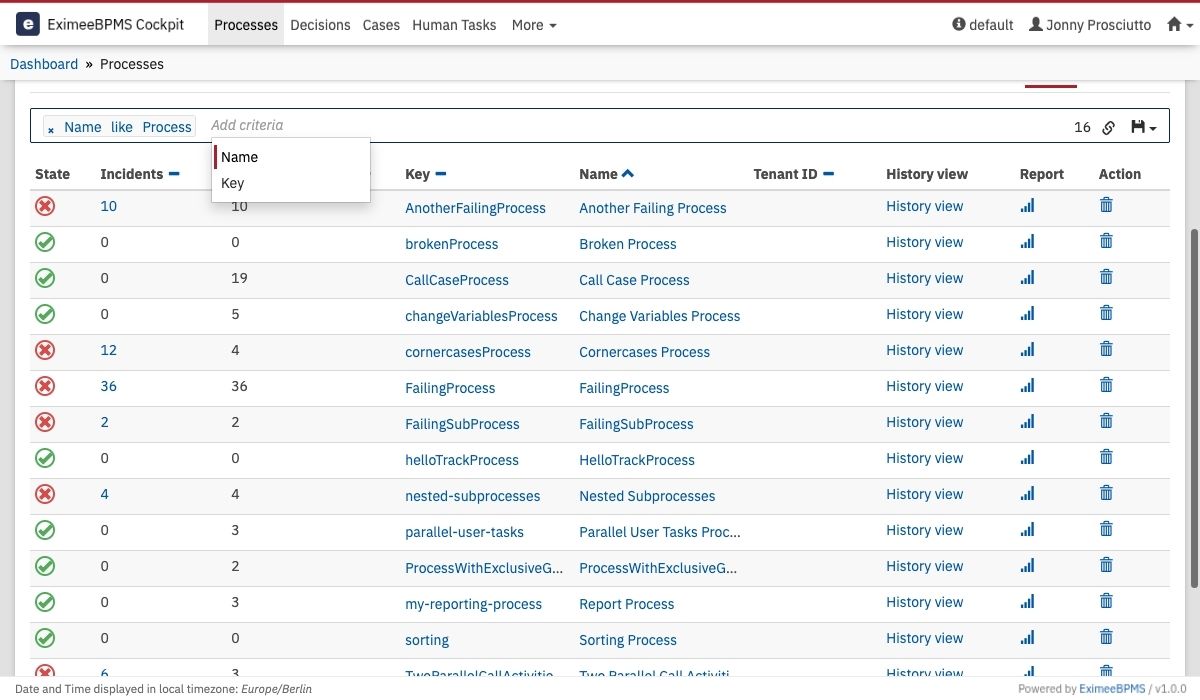1200x700 pixels.
Task: Delete Nested Subprocesses definition
Action: pyautogui.click(x=1106, y=493)
